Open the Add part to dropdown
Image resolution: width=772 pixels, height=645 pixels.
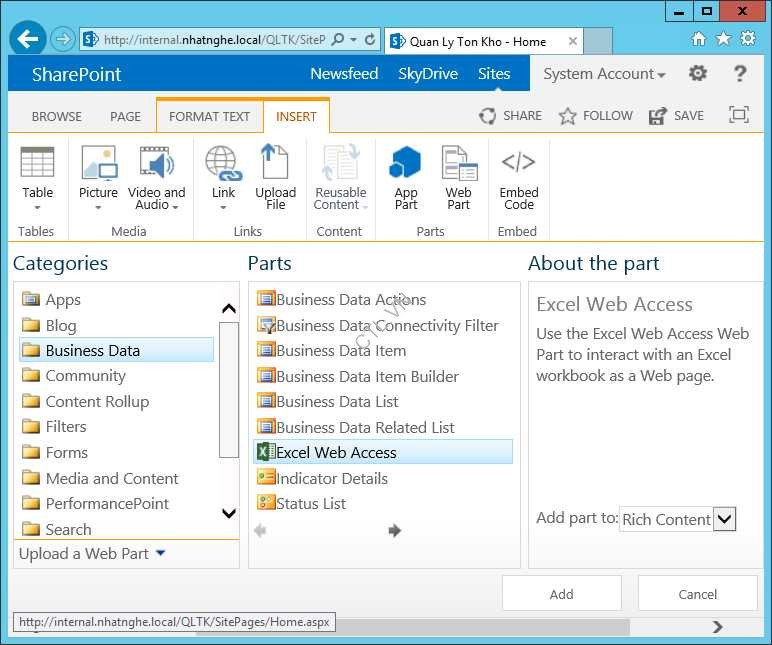(725, 519)
